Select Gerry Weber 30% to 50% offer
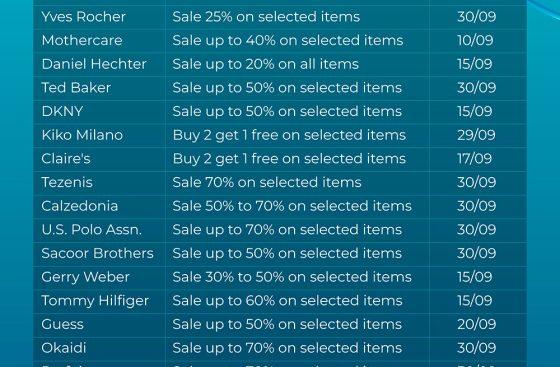 pyautogui.click(x=292, y=277)
